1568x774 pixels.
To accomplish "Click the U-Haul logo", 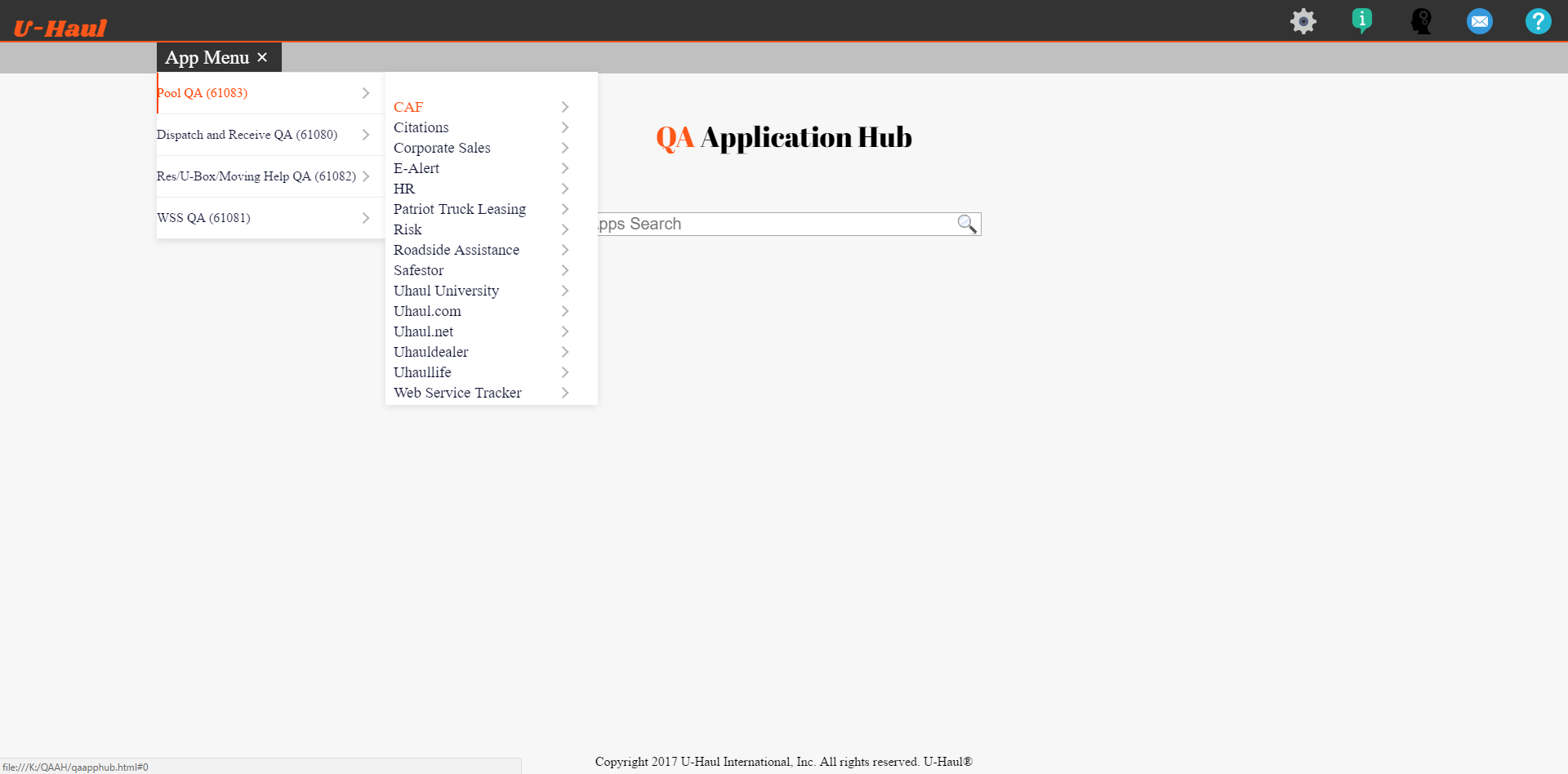I will tap(60, 29).
